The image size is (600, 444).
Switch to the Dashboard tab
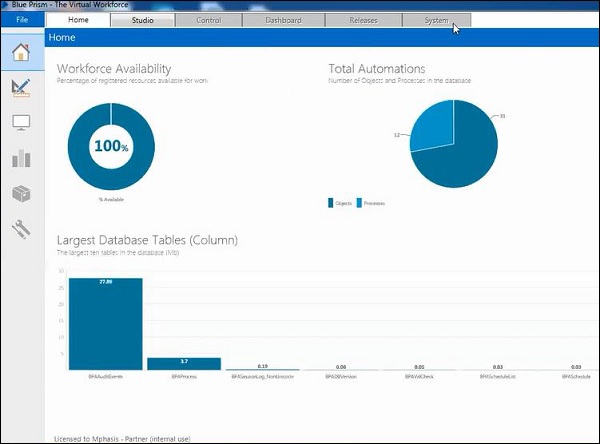(283, 20)
